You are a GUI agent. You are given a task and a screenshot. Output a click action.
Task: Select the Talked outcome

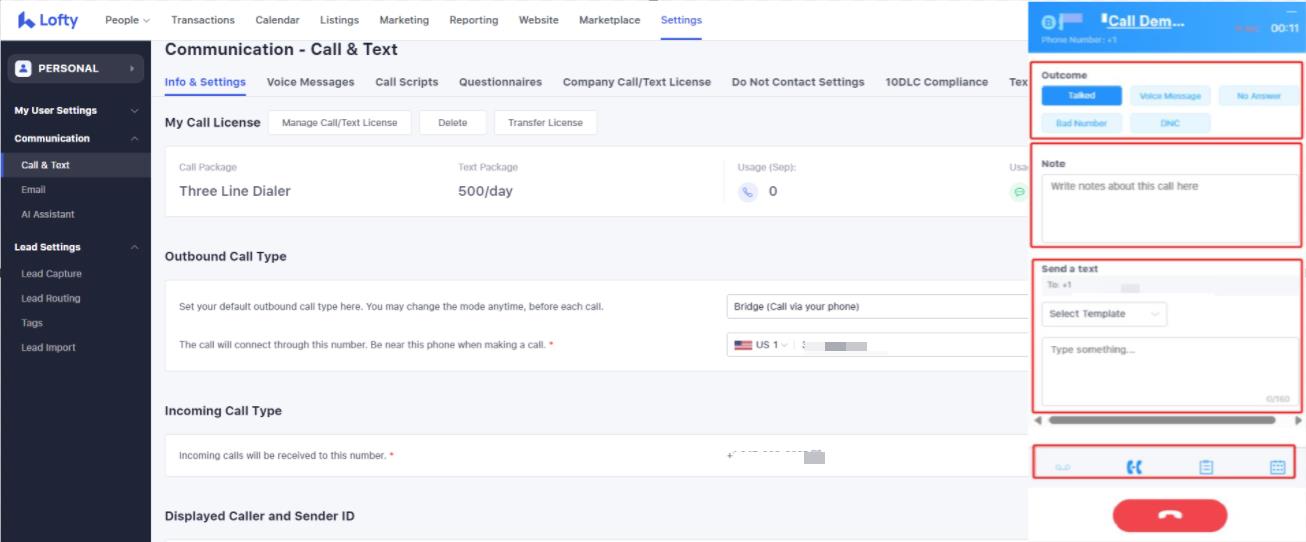click(1081, 96)
